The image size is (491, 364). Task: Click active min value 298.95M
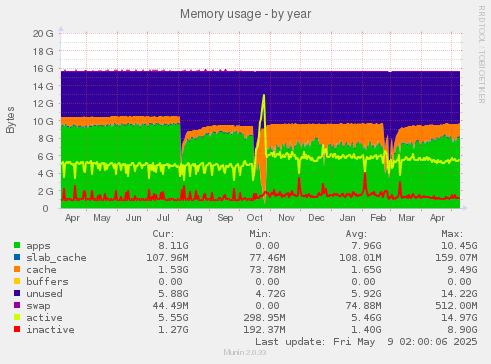coord(264,318)
